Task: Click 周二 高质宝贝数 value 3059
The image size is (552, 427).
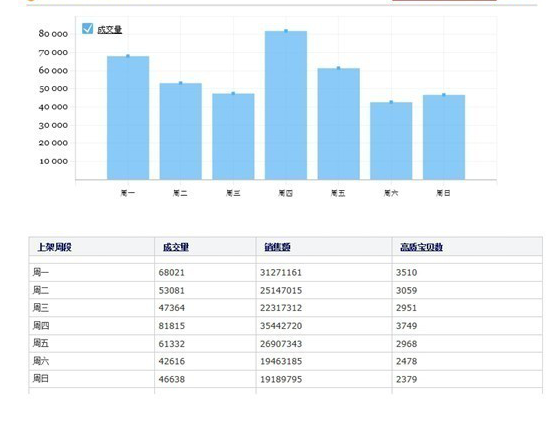Action: pyautogui.click(x=407, y=290)
